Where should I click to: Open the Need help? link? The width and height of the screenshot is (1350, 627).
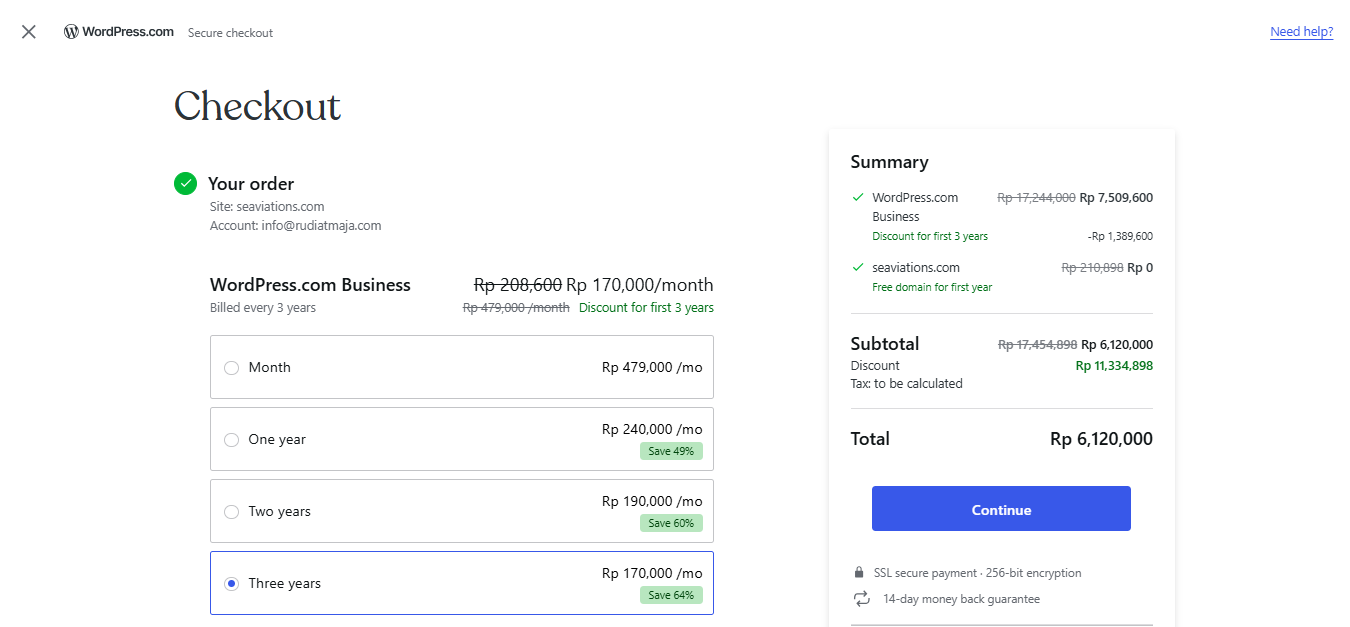[1301, 32]
